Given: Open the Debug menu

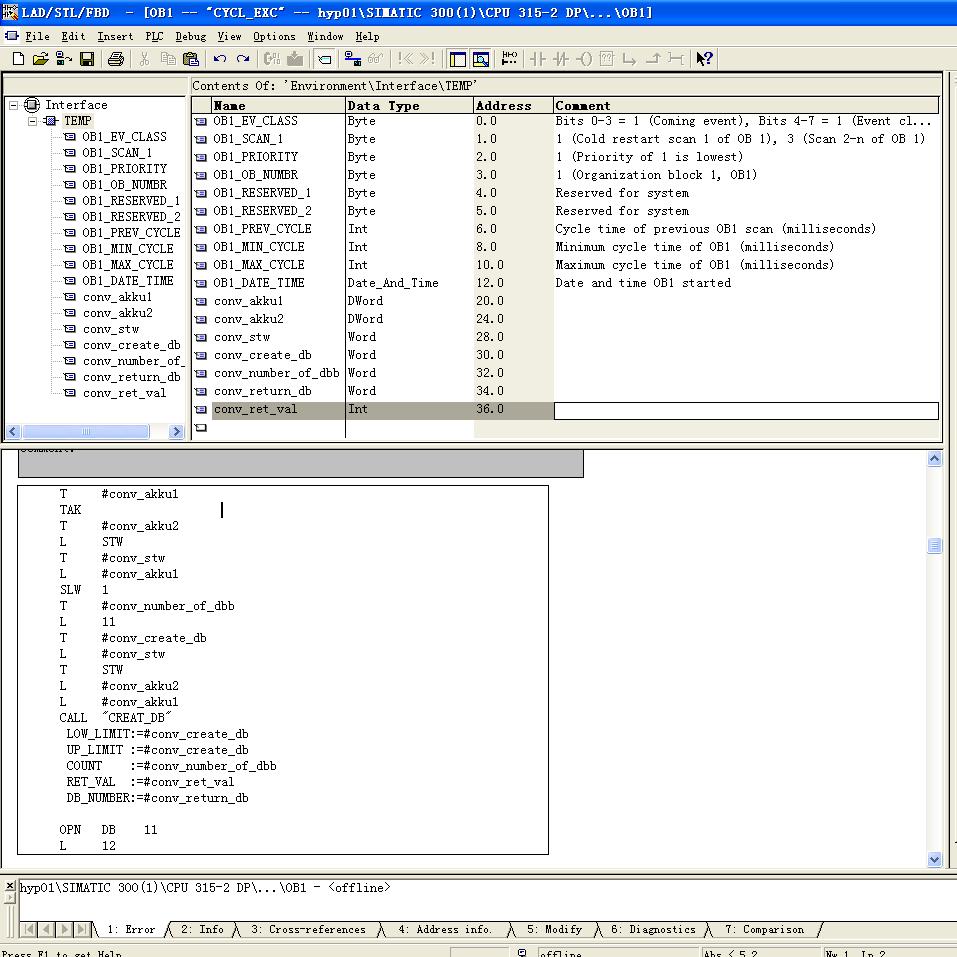Looking at the screenshot, I should pyautogui.click(x=190, y=36).
